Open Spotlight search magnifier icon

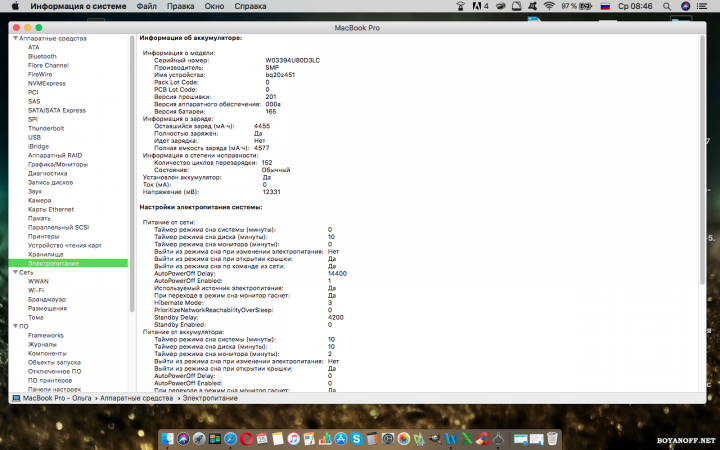[667, 6]
